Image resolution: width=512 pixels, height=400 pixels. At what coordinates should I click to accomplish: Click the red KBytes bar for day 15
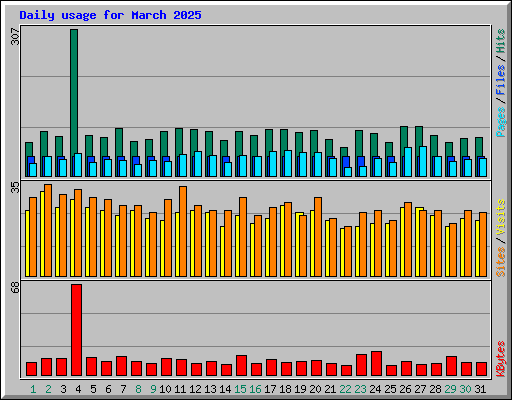tap(241, 365)
